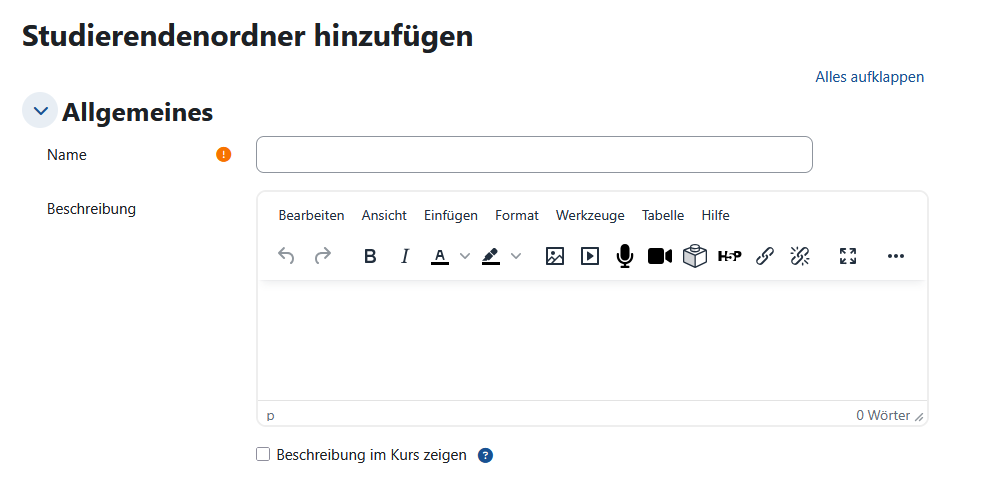Collapse the Allgemeines section chevron
This screenshot has width=995, height=489.
pos(40,111)
